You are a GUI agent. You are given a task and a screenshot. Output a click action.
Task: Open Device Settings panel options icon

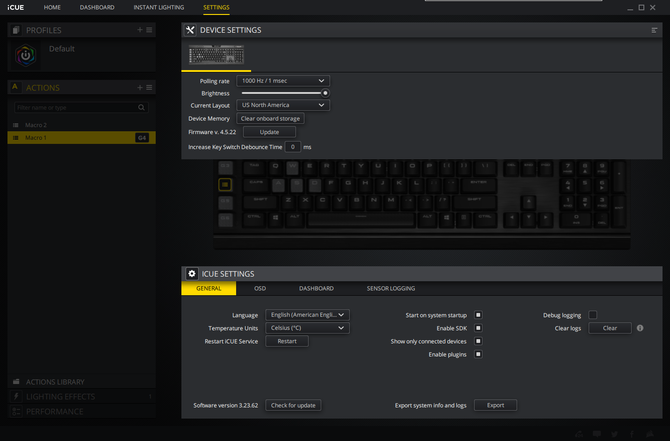point(654,30)
